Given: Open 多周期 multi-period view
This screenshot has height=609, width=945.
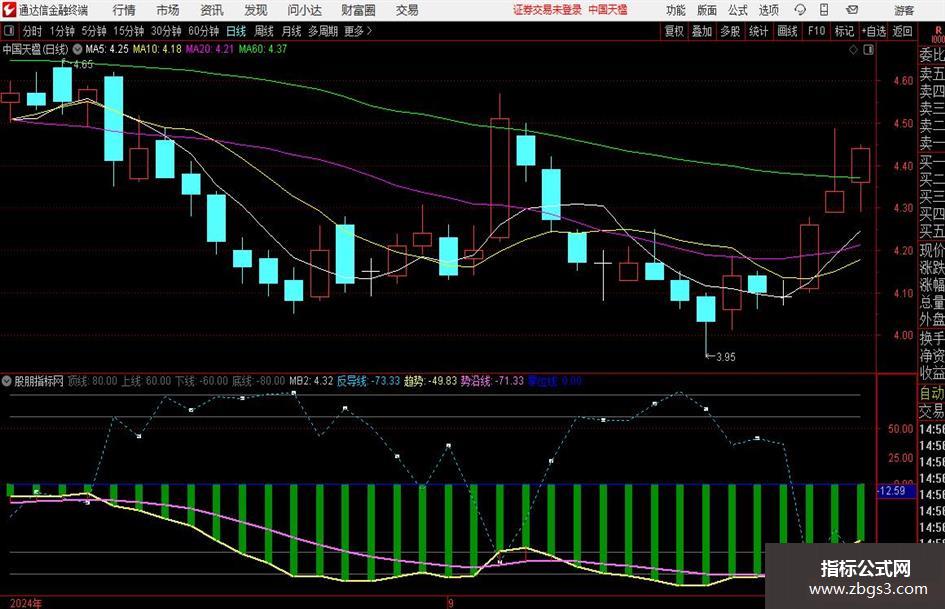Looking at the screenshot, I should (323, 31).
